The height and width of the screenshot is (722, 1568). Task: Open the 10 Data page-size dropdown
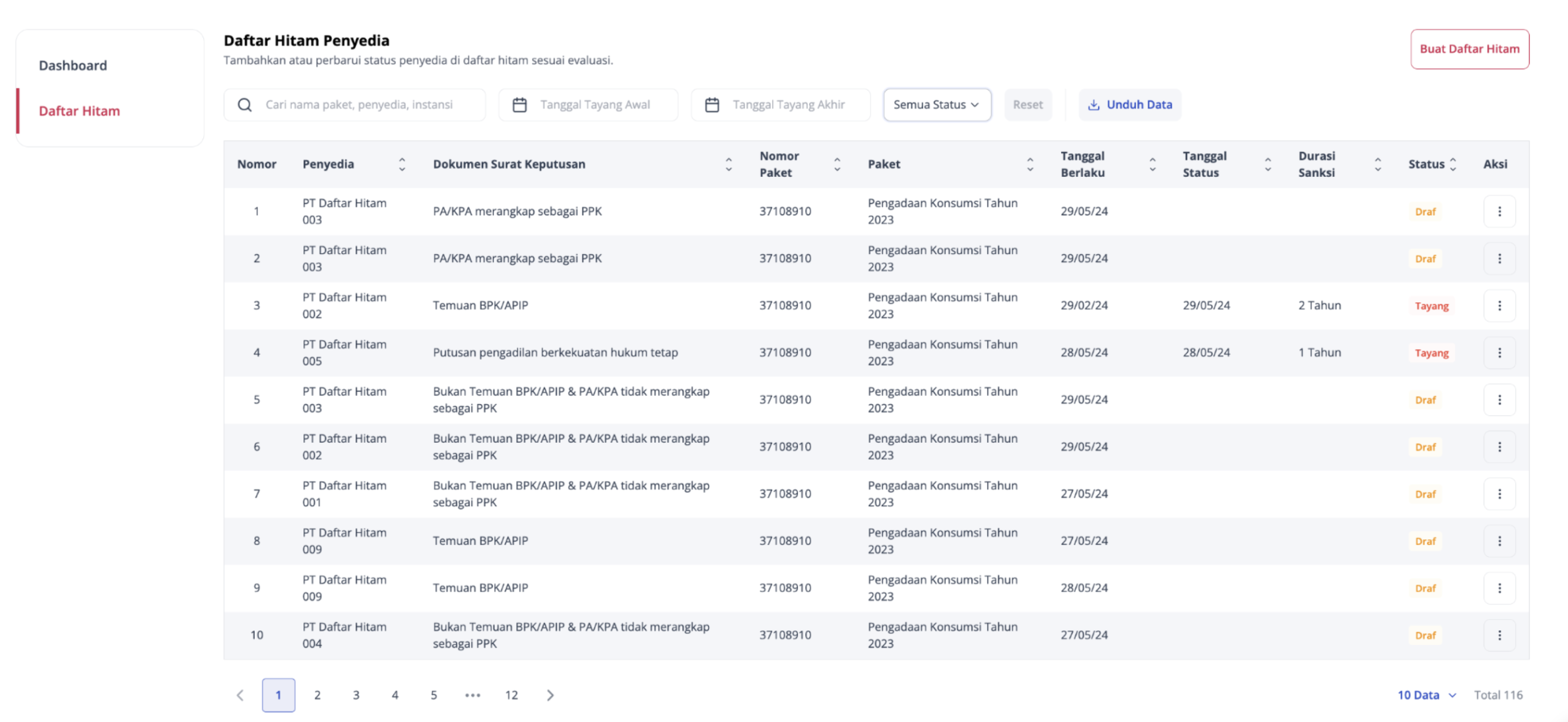tap(1426, 695)
